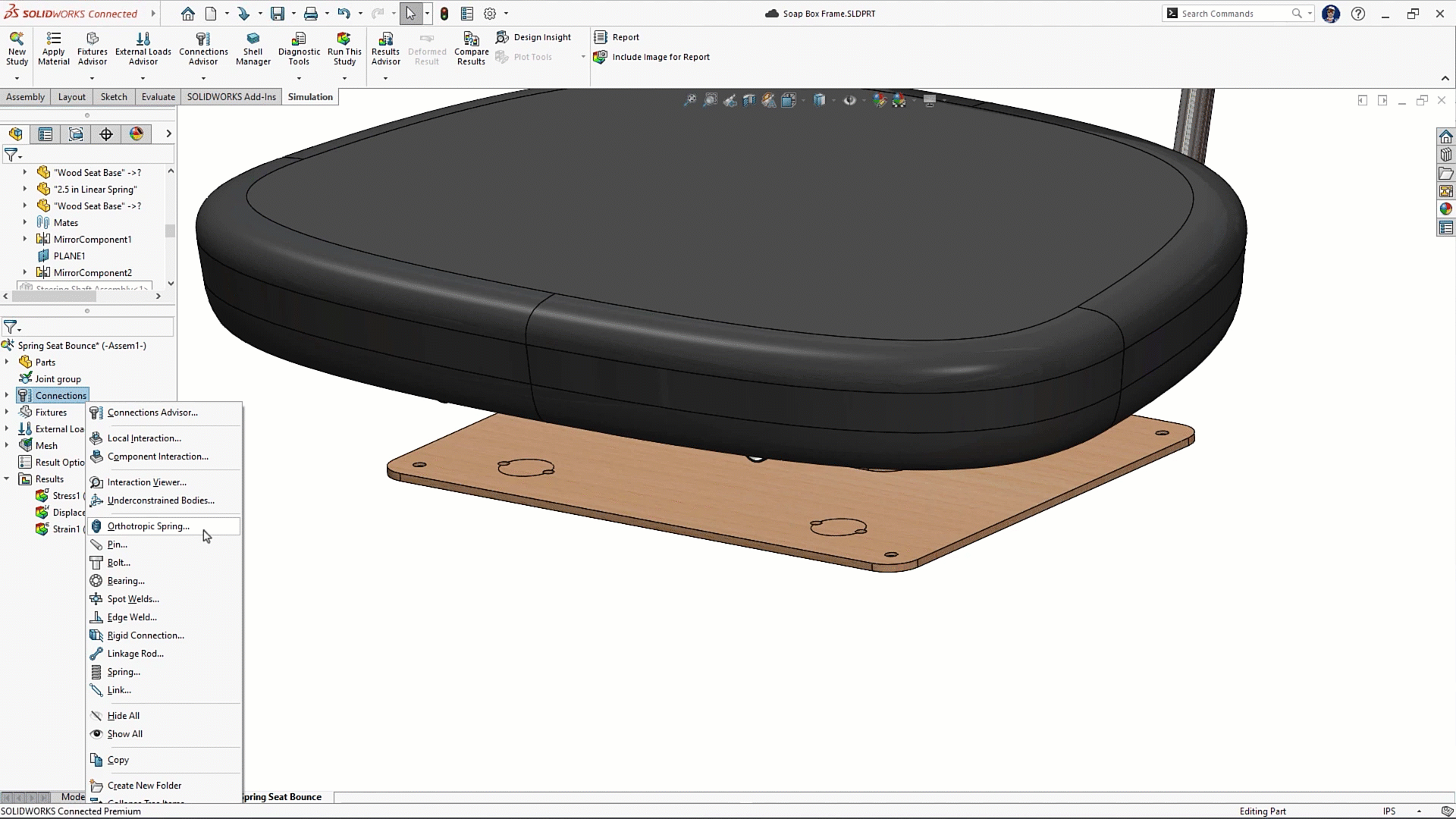Screen dimensions: 1456x819
Task: Select Rigid Connection menu entry
Action: [x=164, y=635]
